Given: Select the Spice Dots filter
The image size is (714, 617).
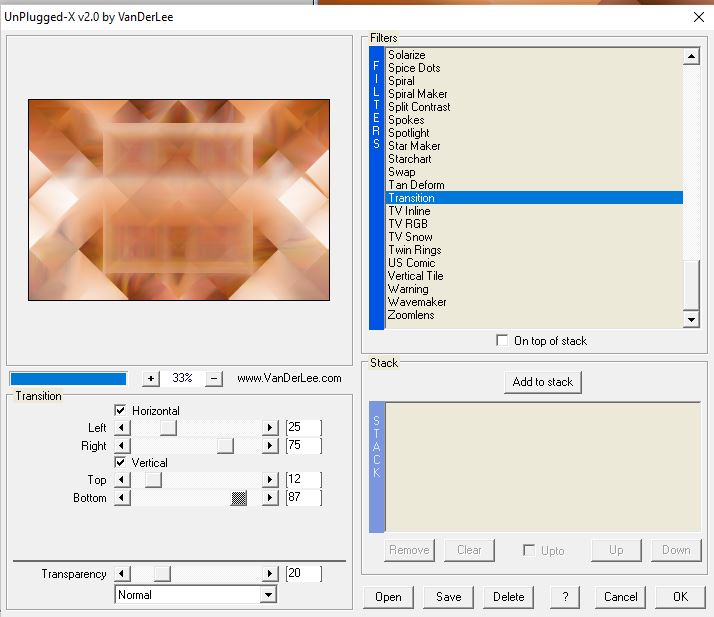Looking at the screenshot, I should tap(534, 68).
